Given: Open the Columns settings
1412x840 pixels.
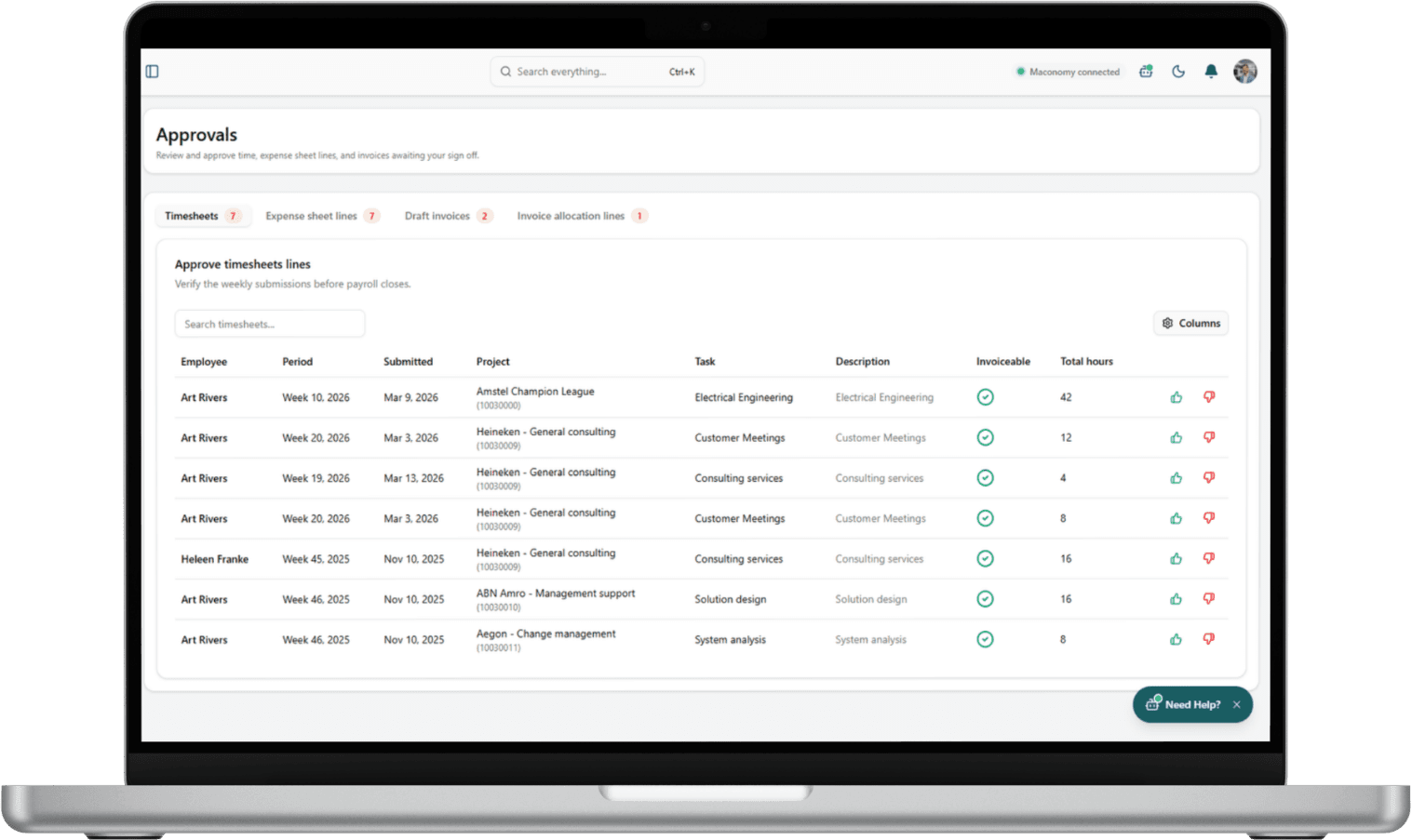Looking at the screenshot, I should pyautogui.click(x=1190, y=323).
